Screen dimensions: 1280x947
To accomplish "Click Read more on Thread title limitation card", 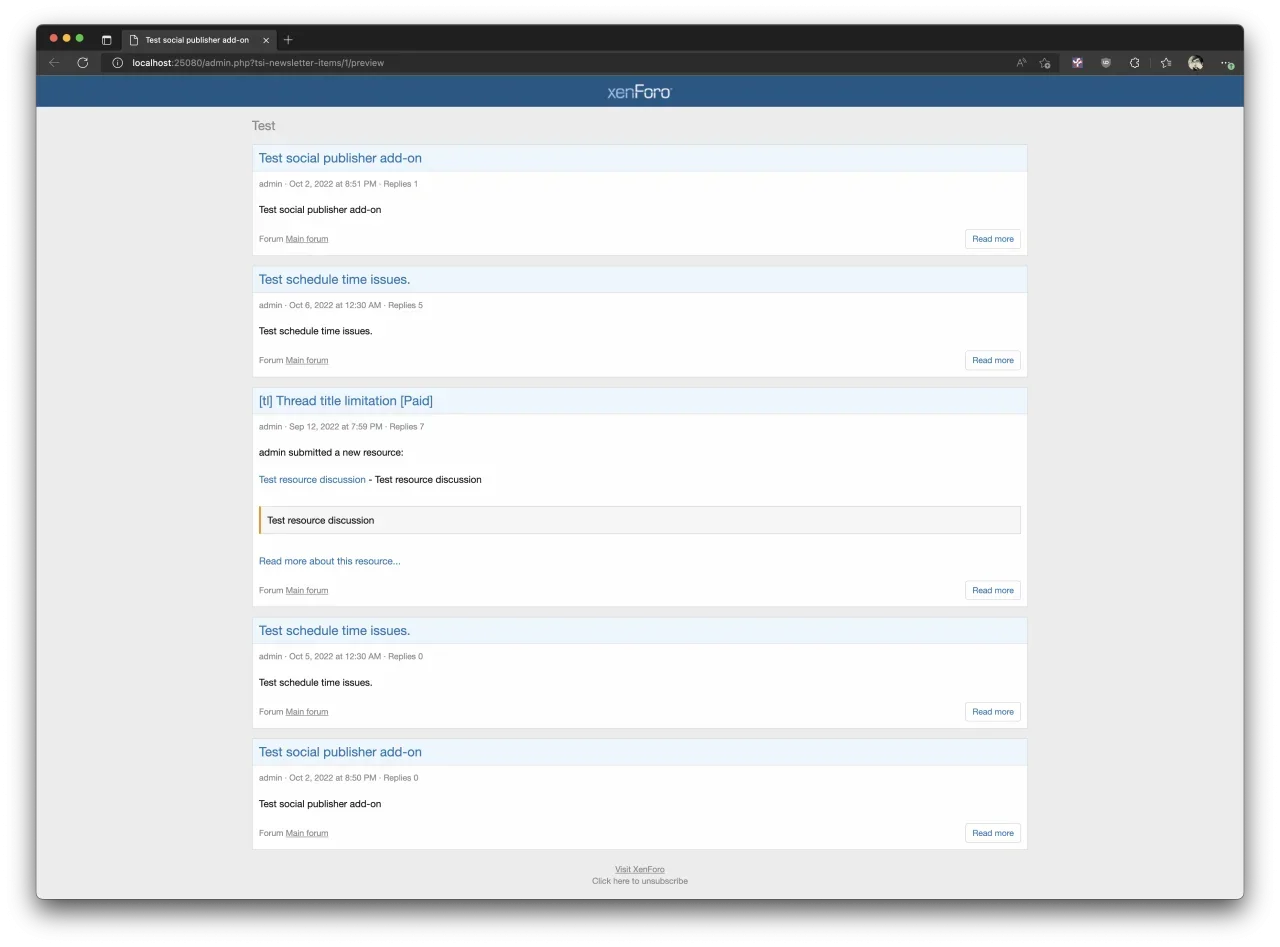I will point(993,590).
